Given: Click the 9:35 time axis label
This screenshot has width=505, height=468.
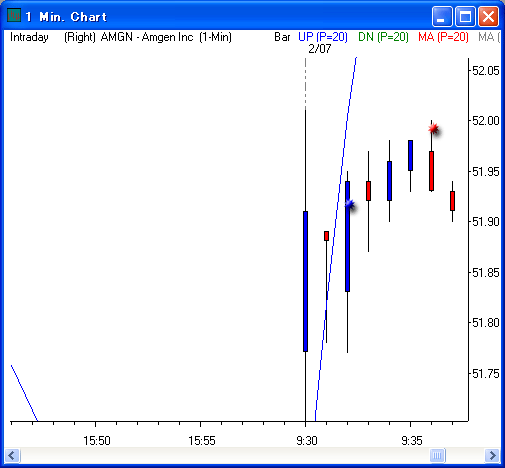Looking at the screenshot, I should point(412,441).
